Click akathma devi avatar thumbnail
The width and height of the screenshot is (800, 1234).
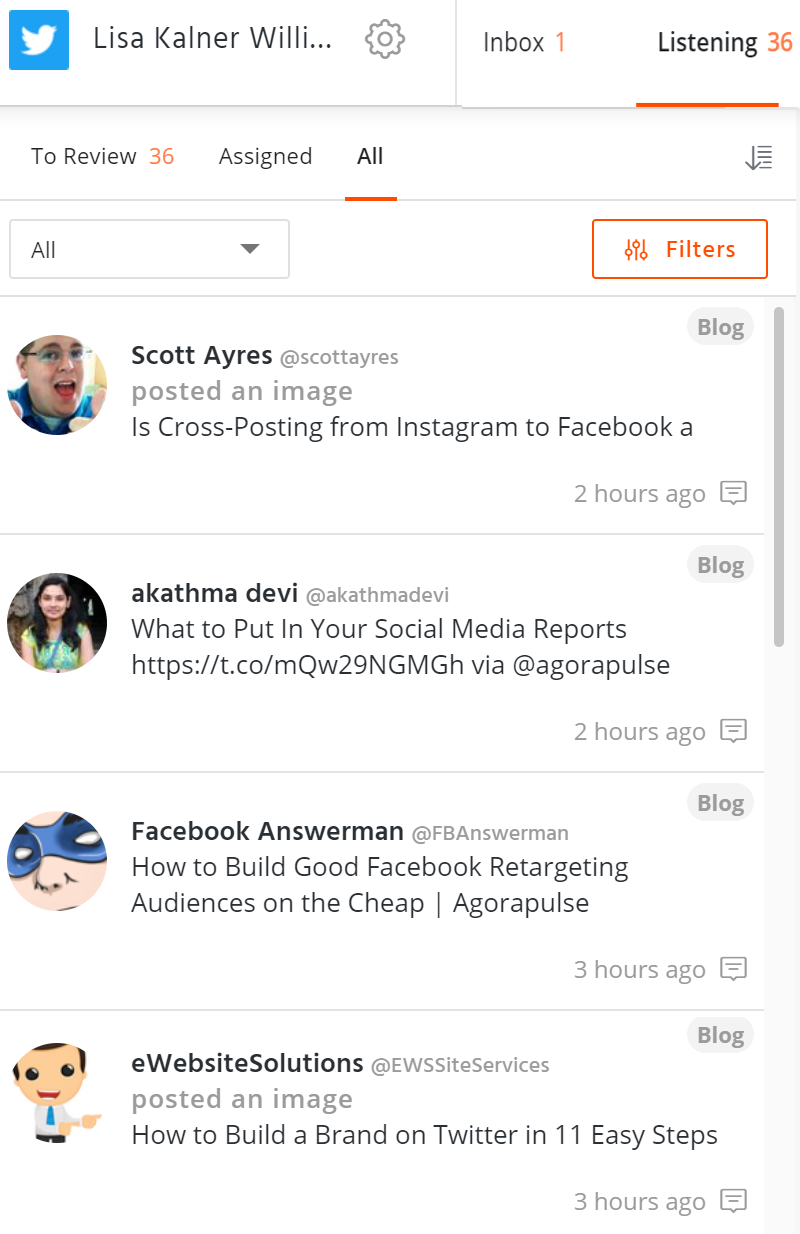57,623
